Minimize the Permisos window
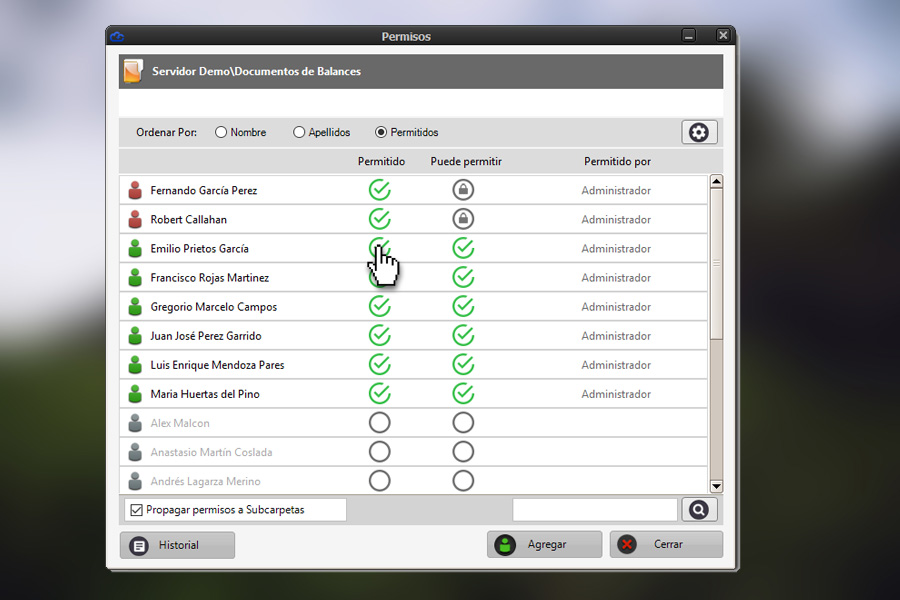 point(689,36)
